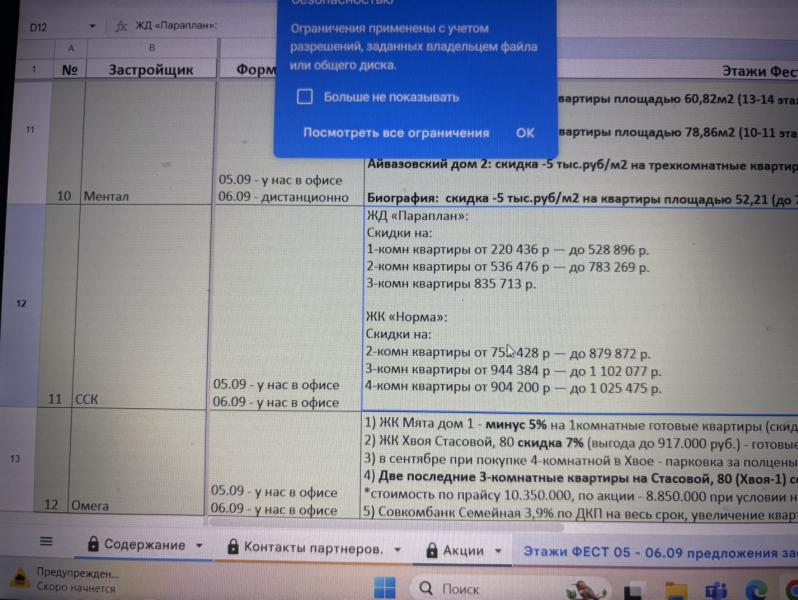Select the Омега developer cell
Image resolution: width=798 pixels, height=600 pixels.
point(136,463)
